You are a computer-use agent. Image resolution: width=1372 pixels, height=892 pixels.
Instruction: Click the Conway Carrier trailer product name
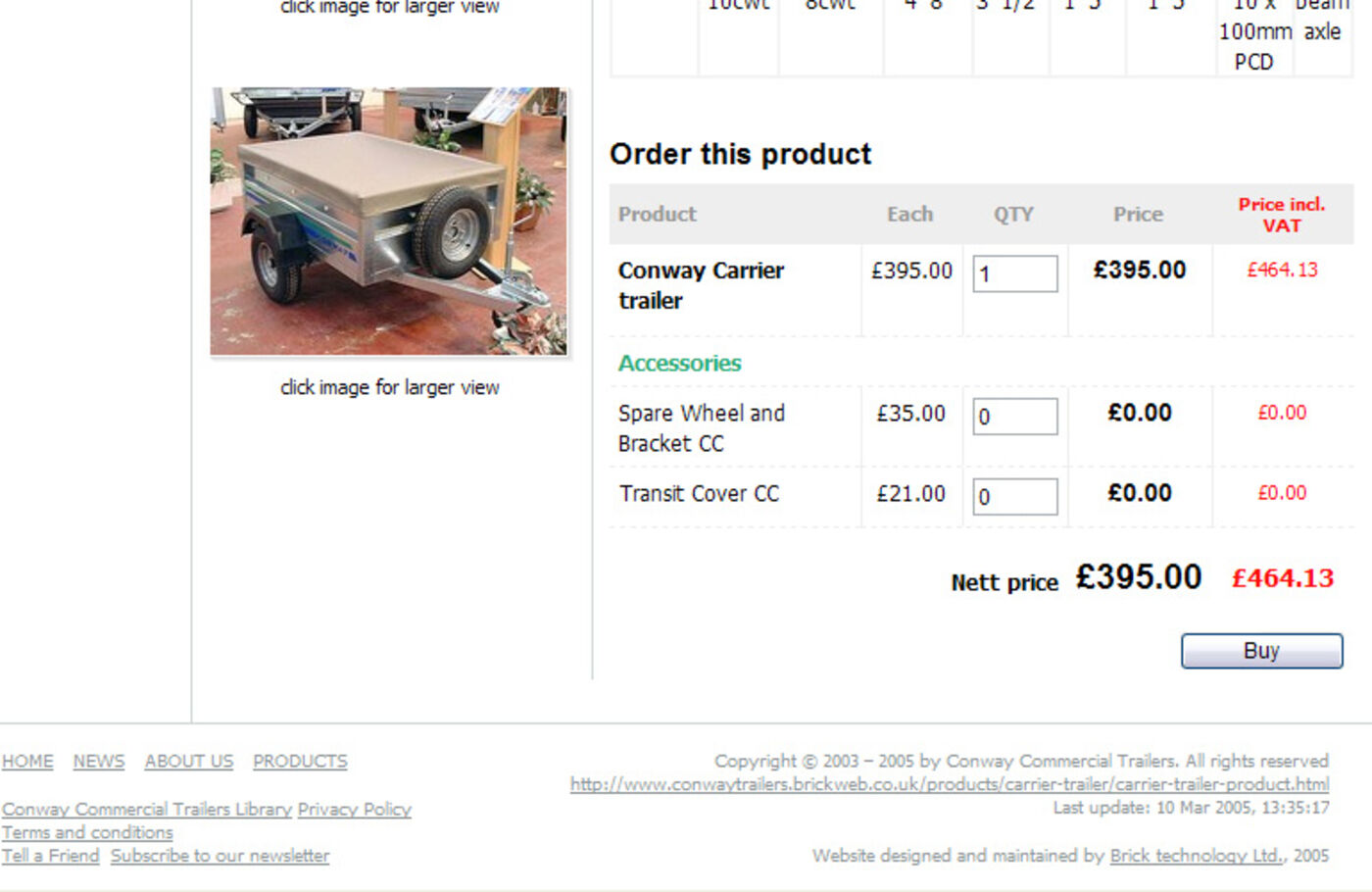coord(701,285)
